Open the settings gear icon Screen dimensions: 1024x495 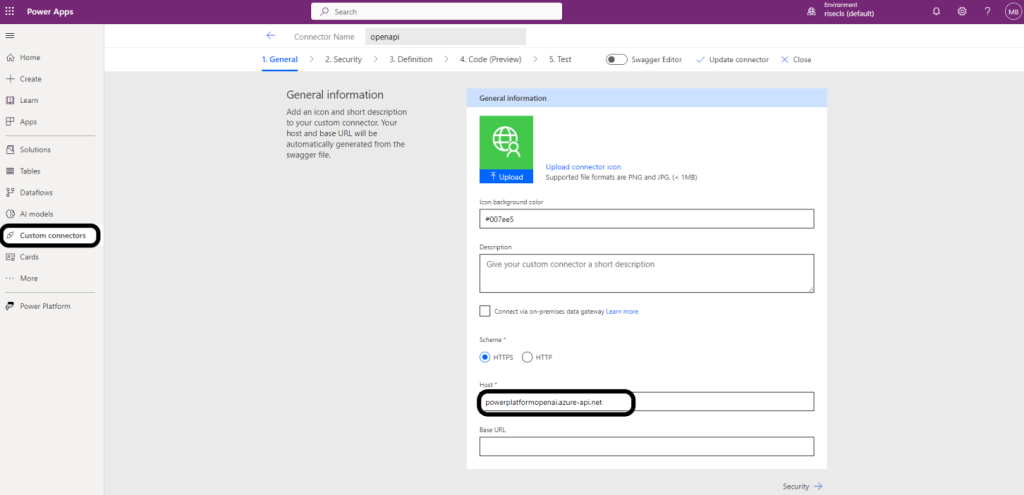962,11
